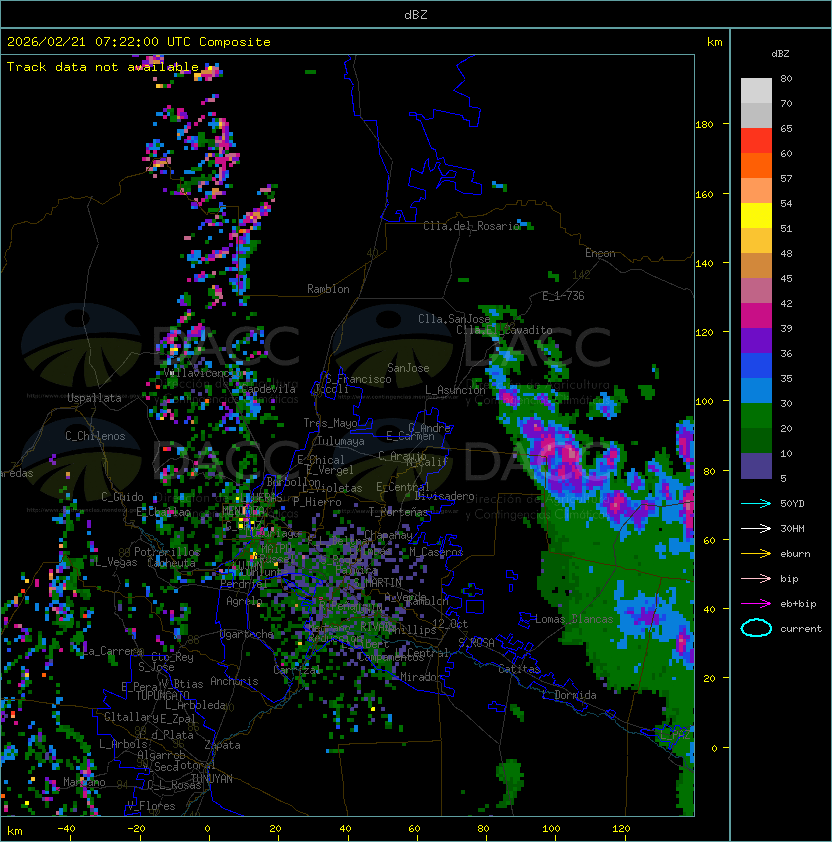
Task: Click the 'Ugarteche' map label
Action: tap(247, 635)
